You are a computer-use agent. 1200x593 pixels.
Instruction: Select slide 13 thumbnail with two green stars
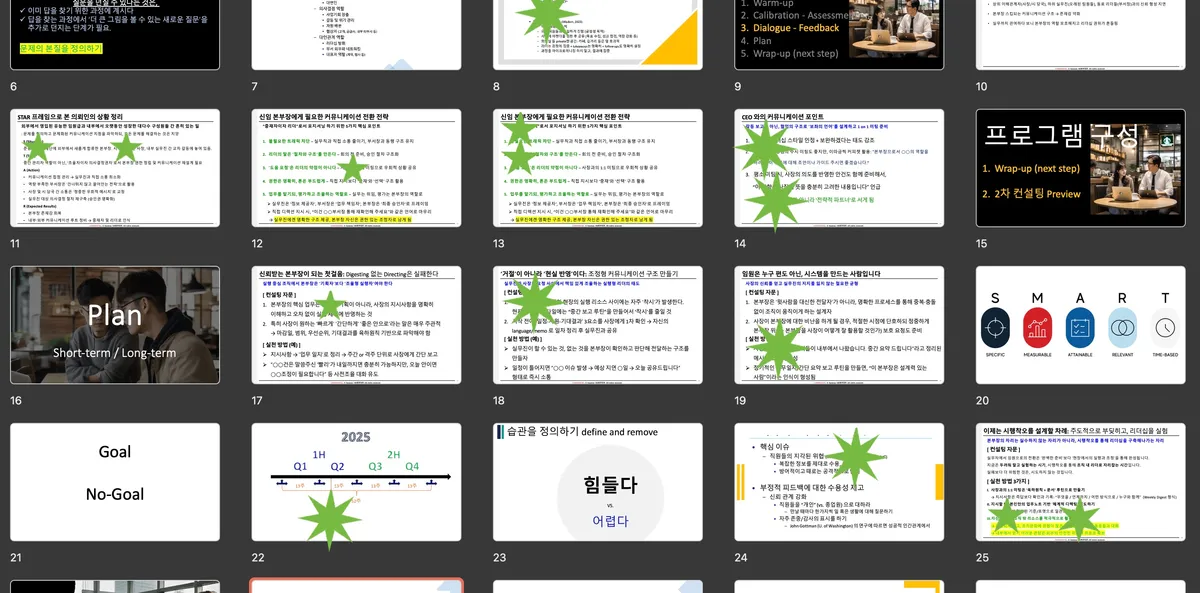pyautogui.click(x=598, y=168)
